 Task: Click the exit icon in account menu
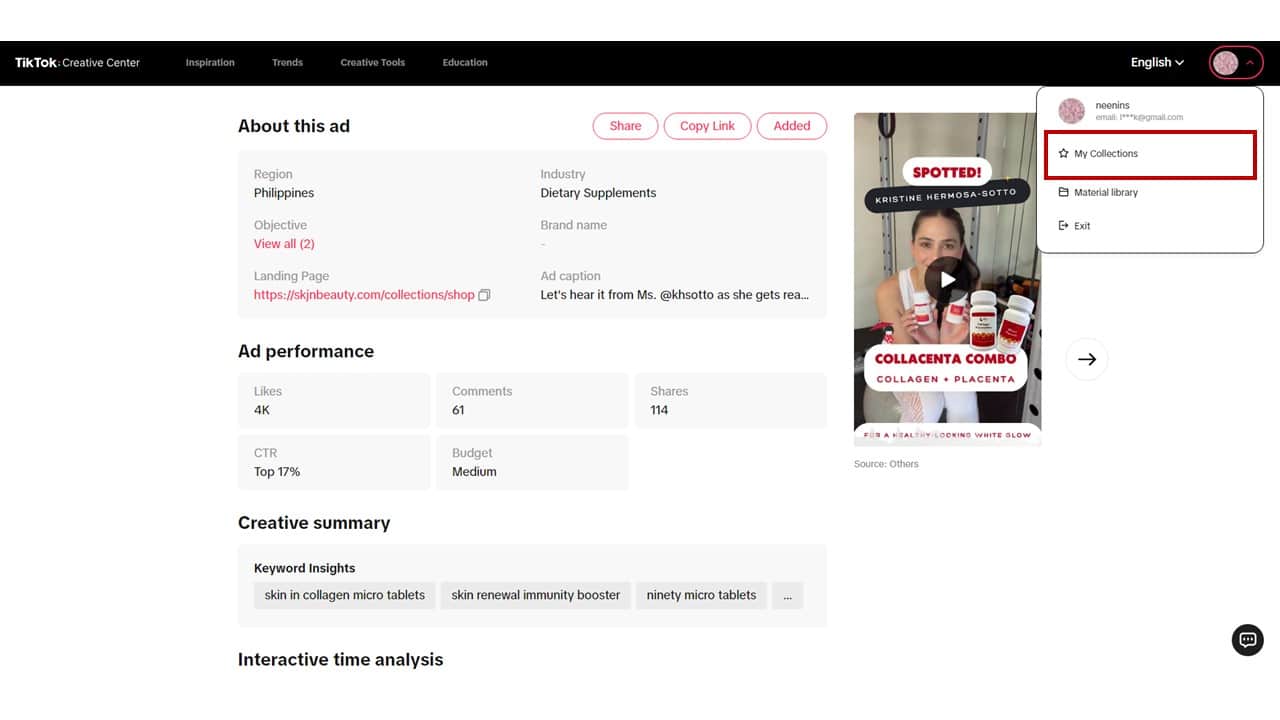click(x=1064, y=226)
